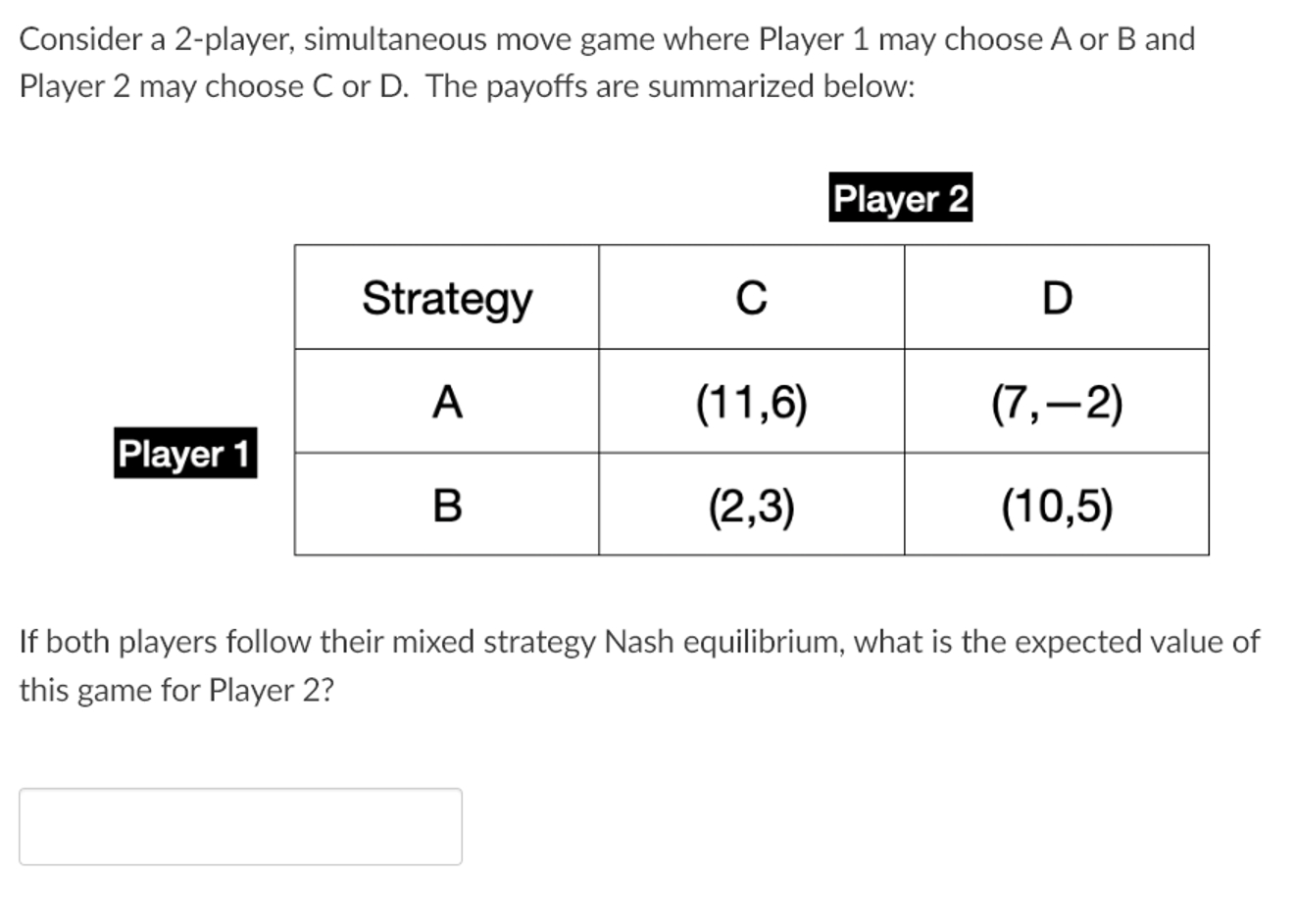The width and height of the screenshot is (1296, 924).
Task: Click the column header D
Action: (x=1057, y=297)
